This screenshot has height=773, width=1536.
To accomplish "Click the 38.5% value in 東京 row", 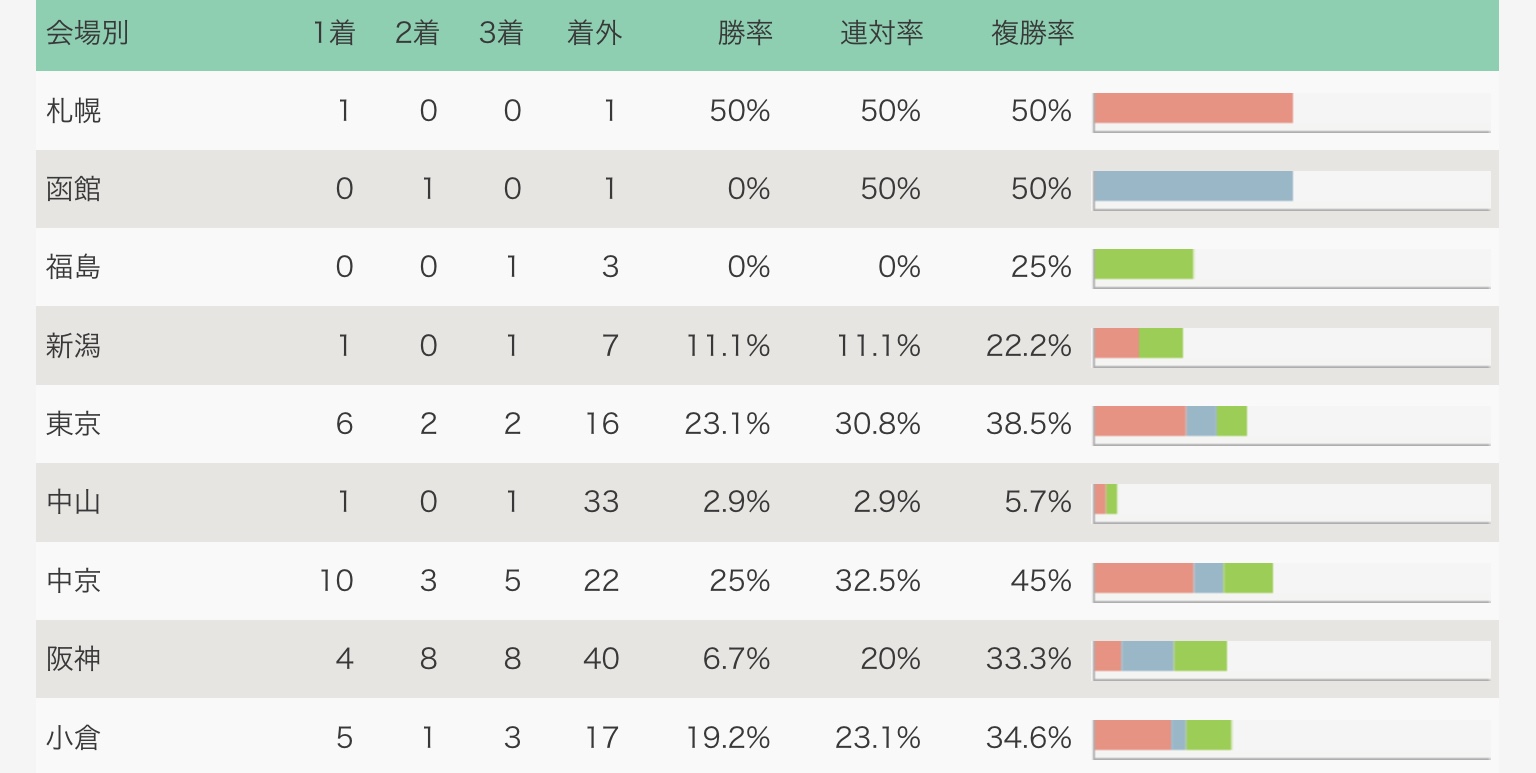I will click(1028, 424).
